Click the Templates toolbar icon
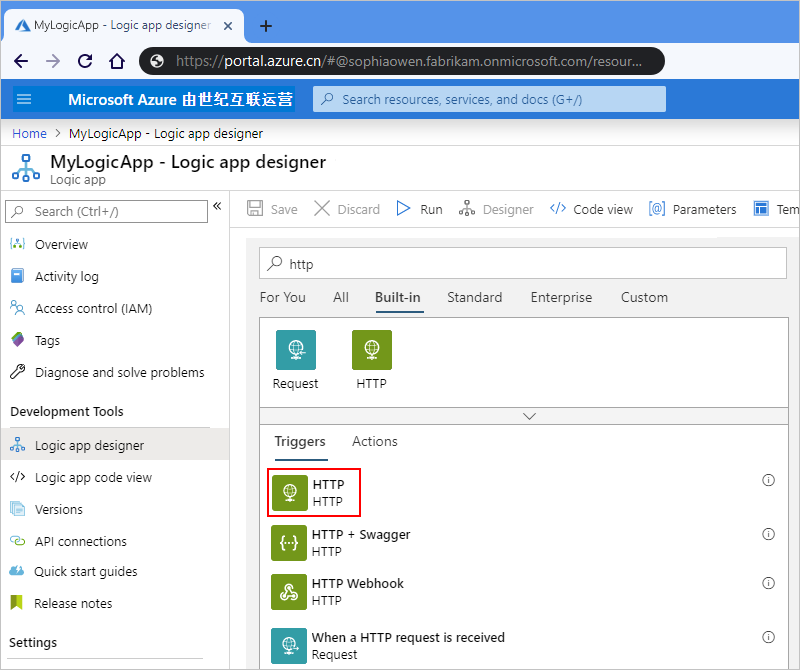Screen dimensions: 800x670 [761, 209]
